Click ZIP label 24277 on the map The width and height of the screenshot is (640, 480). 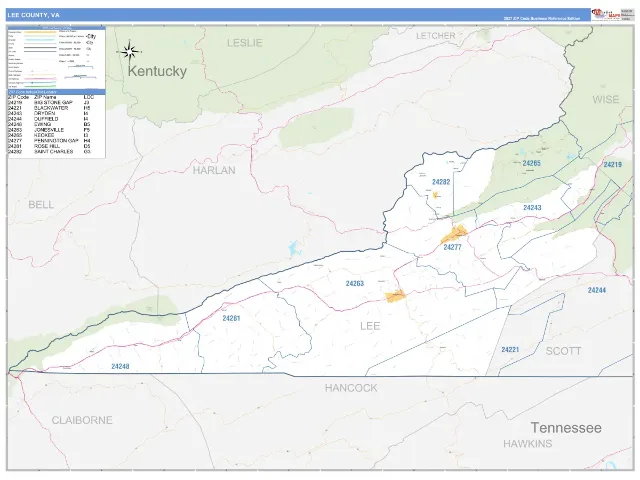[x=452, y=247]
